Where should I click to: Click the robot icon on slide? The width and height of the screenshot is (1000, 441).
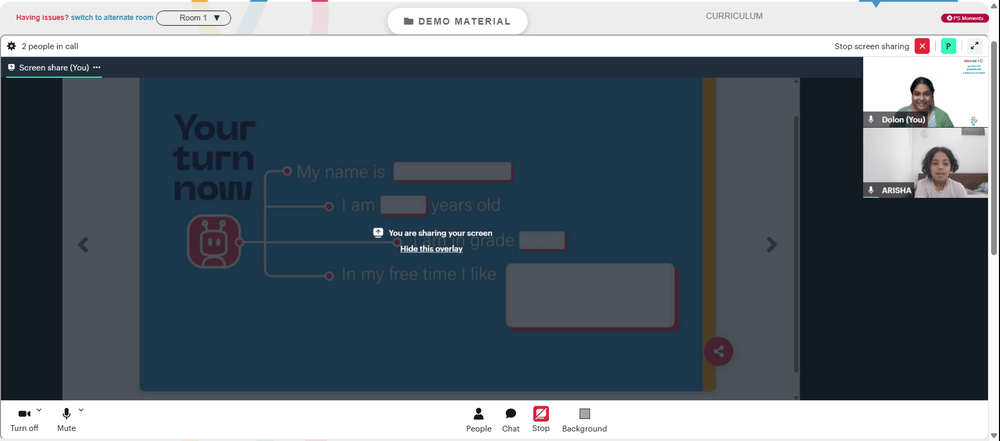pyautogui.click(x=214, y=241)
